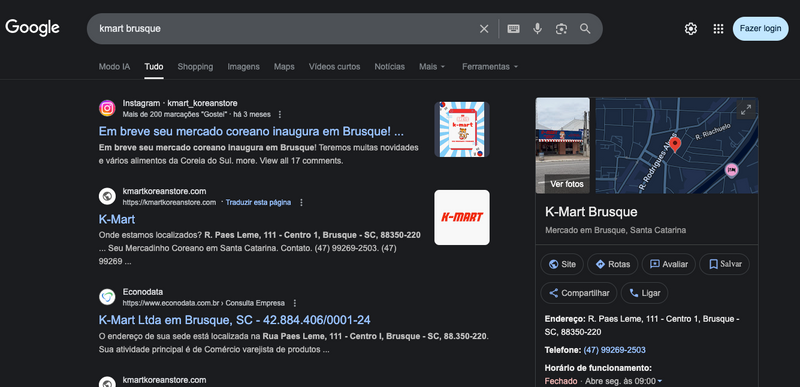Expand the Ferramentas dropdown

(x=490, y=67)
